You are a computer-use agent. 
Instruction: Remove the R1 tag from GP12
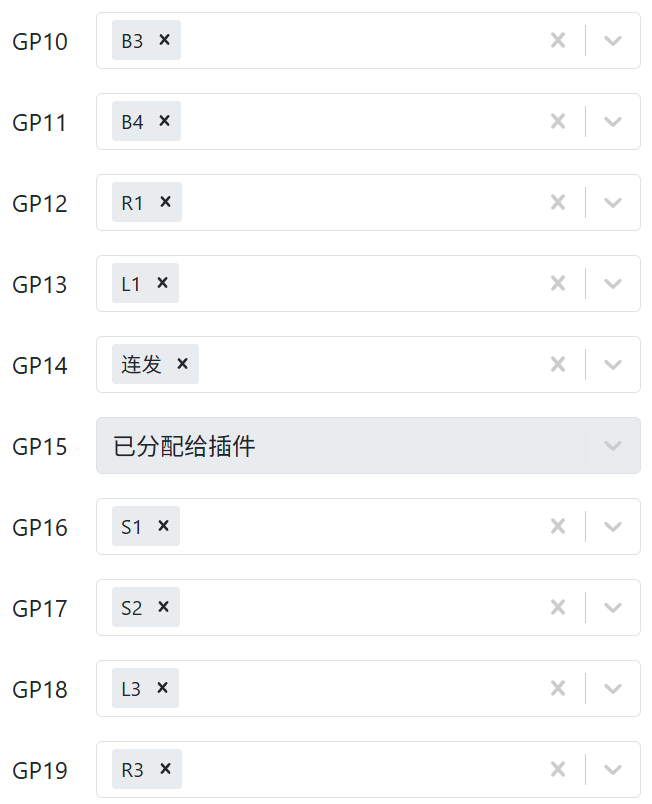click(x=165, y=202)
